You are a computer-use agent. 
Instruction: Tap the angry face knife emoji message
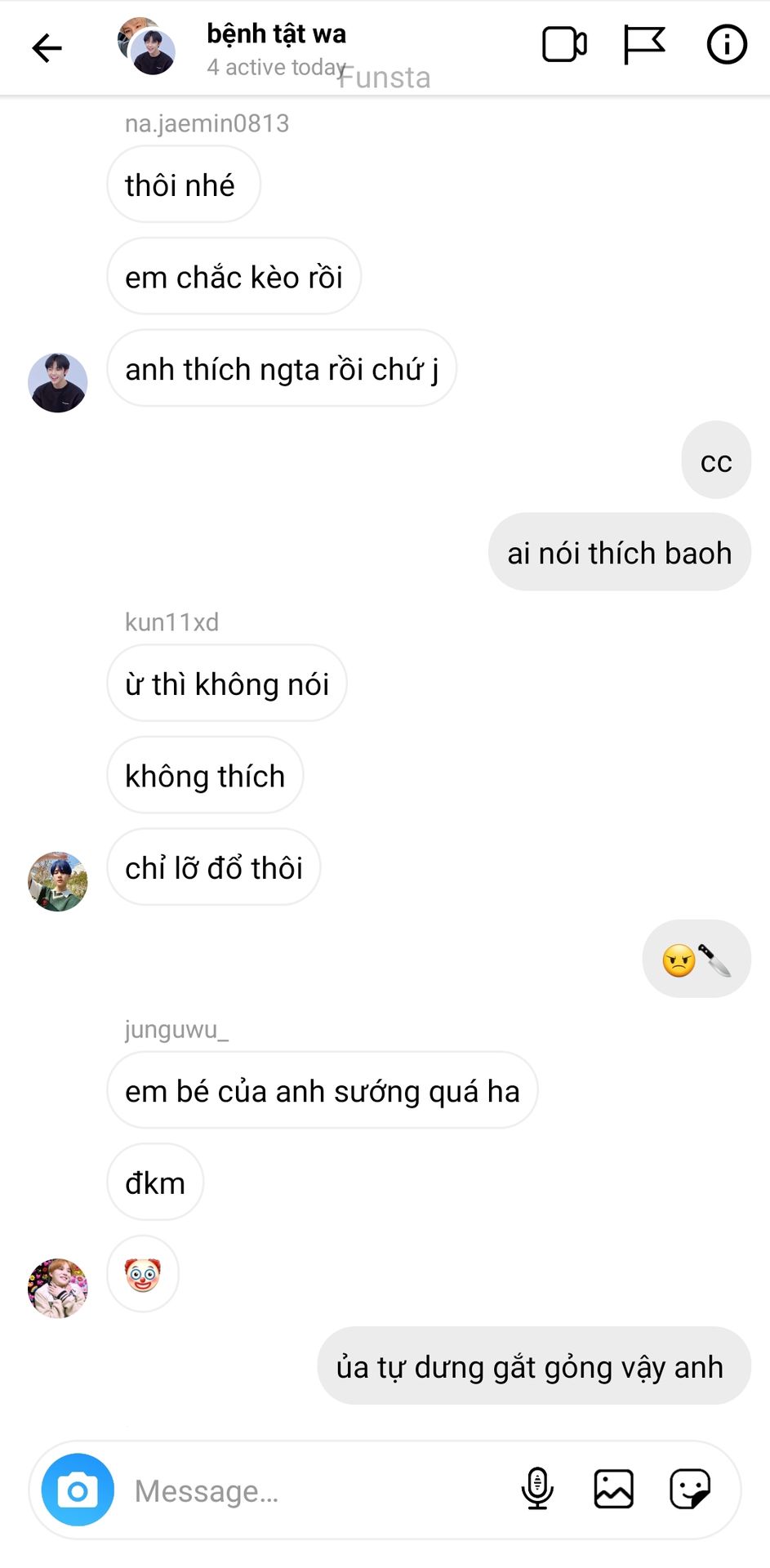pyautogui.click(x=697, y=960)
